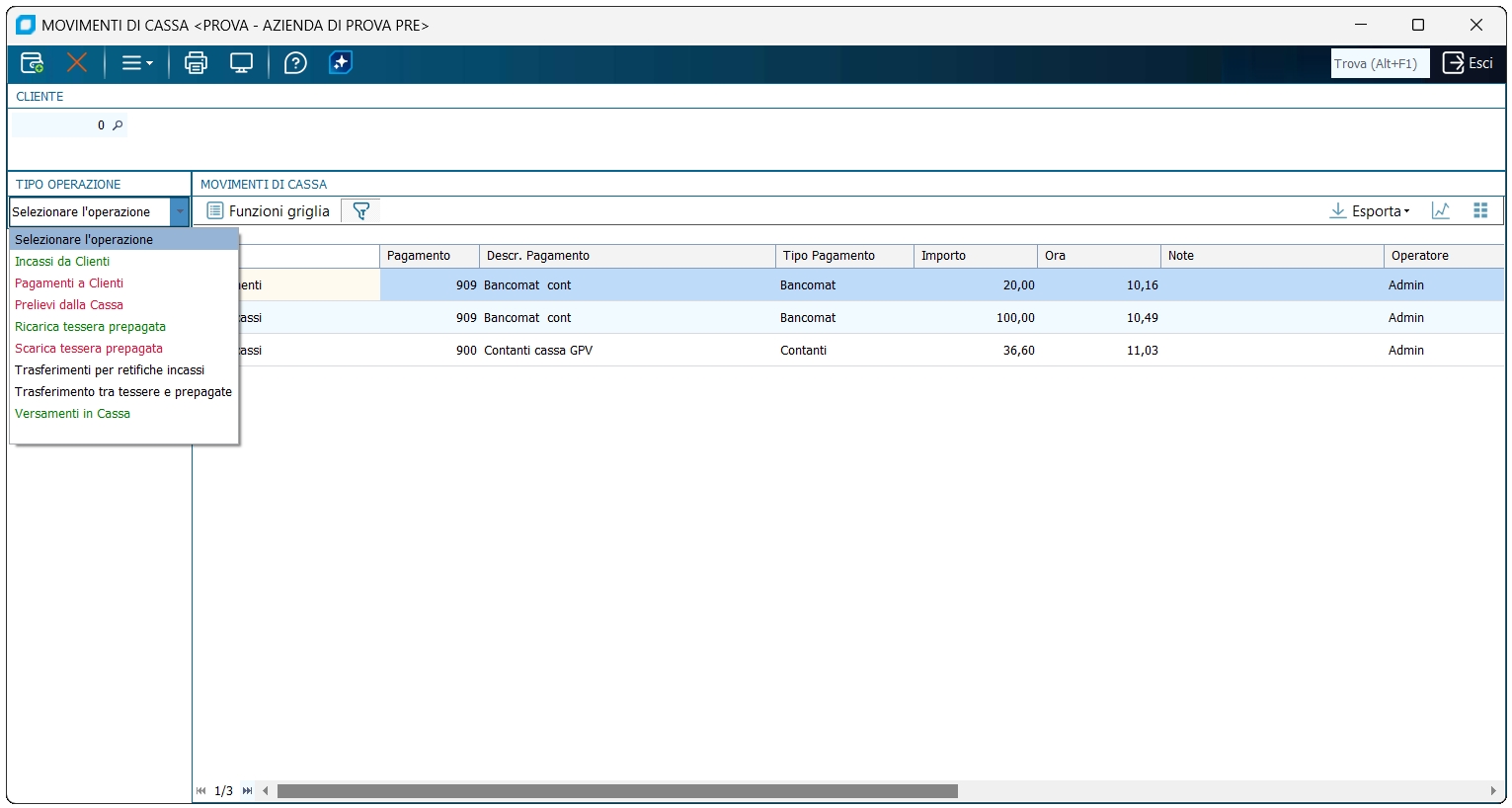Click the grid layout tiles icon

1480,211
